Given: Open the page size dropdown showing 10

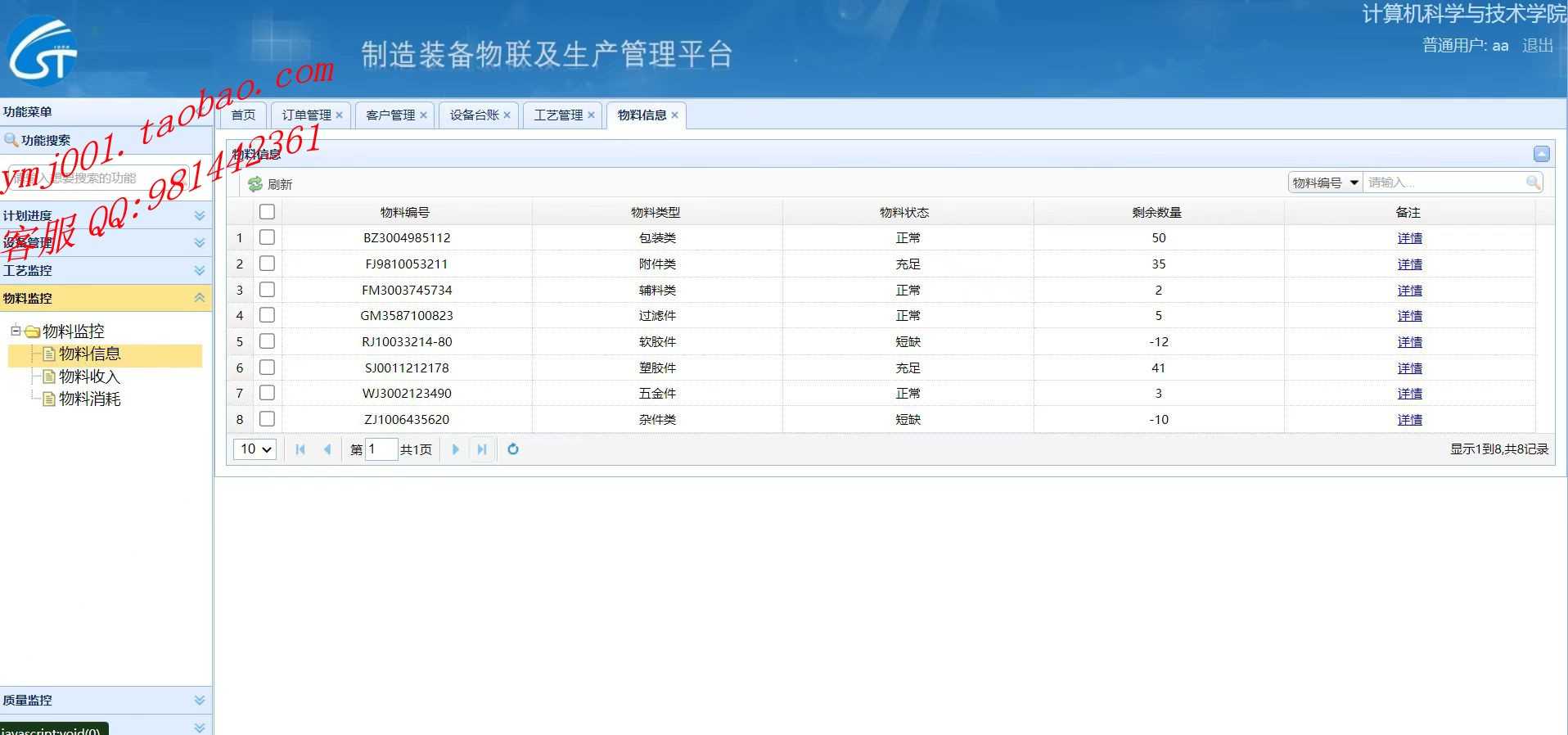Looking at the screenshot, I should click(x=255, y=449).
